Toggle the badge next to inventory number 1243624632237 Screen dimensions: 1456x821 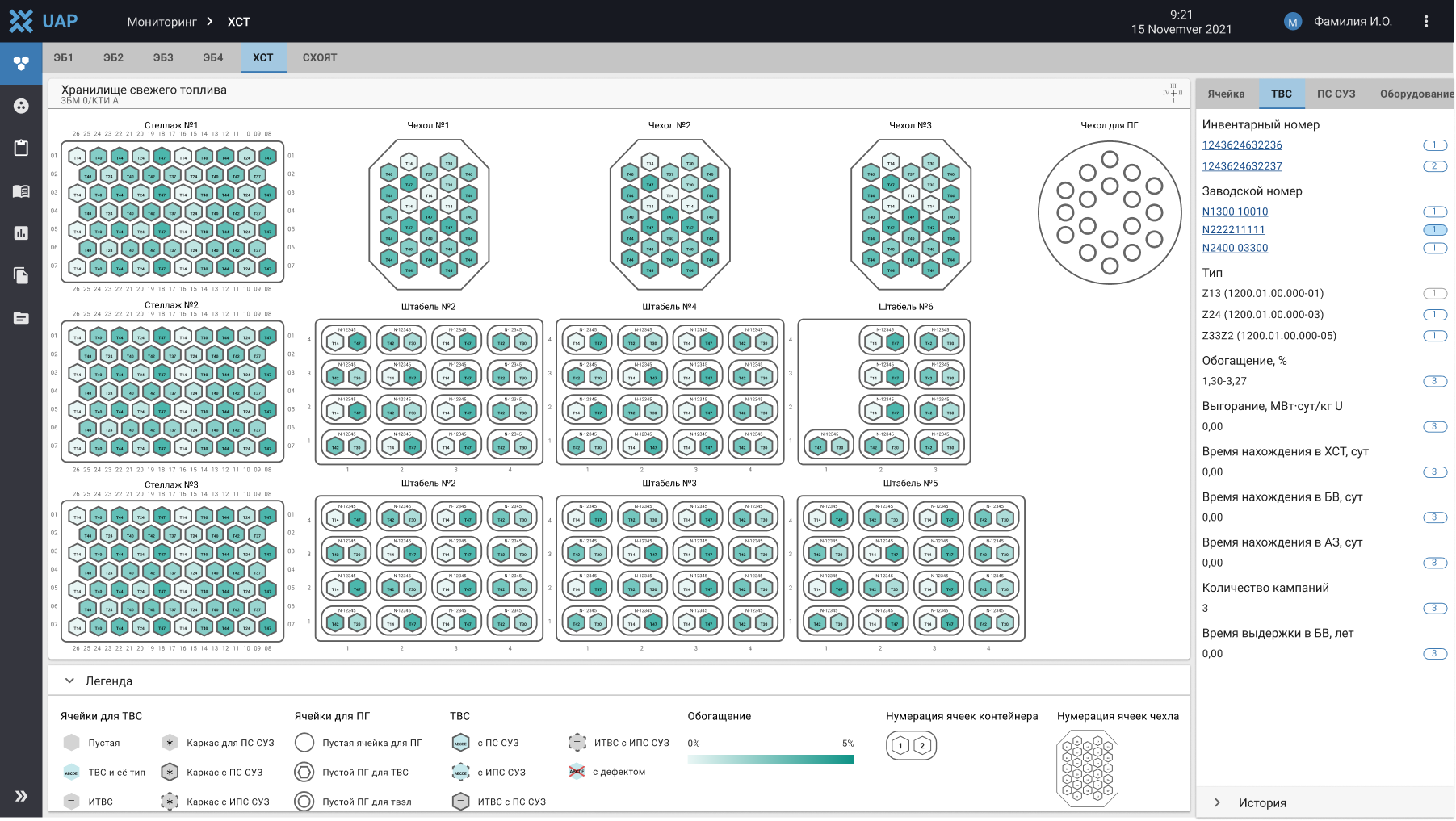1434,166
